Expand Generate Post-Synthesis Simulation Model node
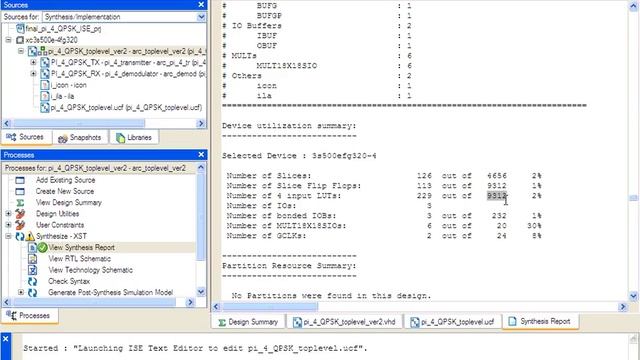Image resolution: width=640 pixels, height=360 pixels. point(21,292)
